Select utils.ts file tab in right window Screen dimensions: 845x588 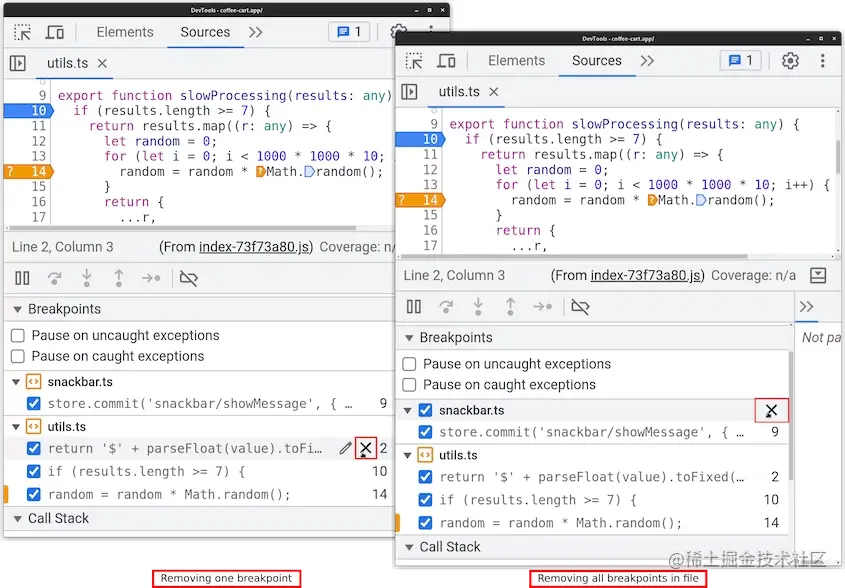(x=459, y=92)
